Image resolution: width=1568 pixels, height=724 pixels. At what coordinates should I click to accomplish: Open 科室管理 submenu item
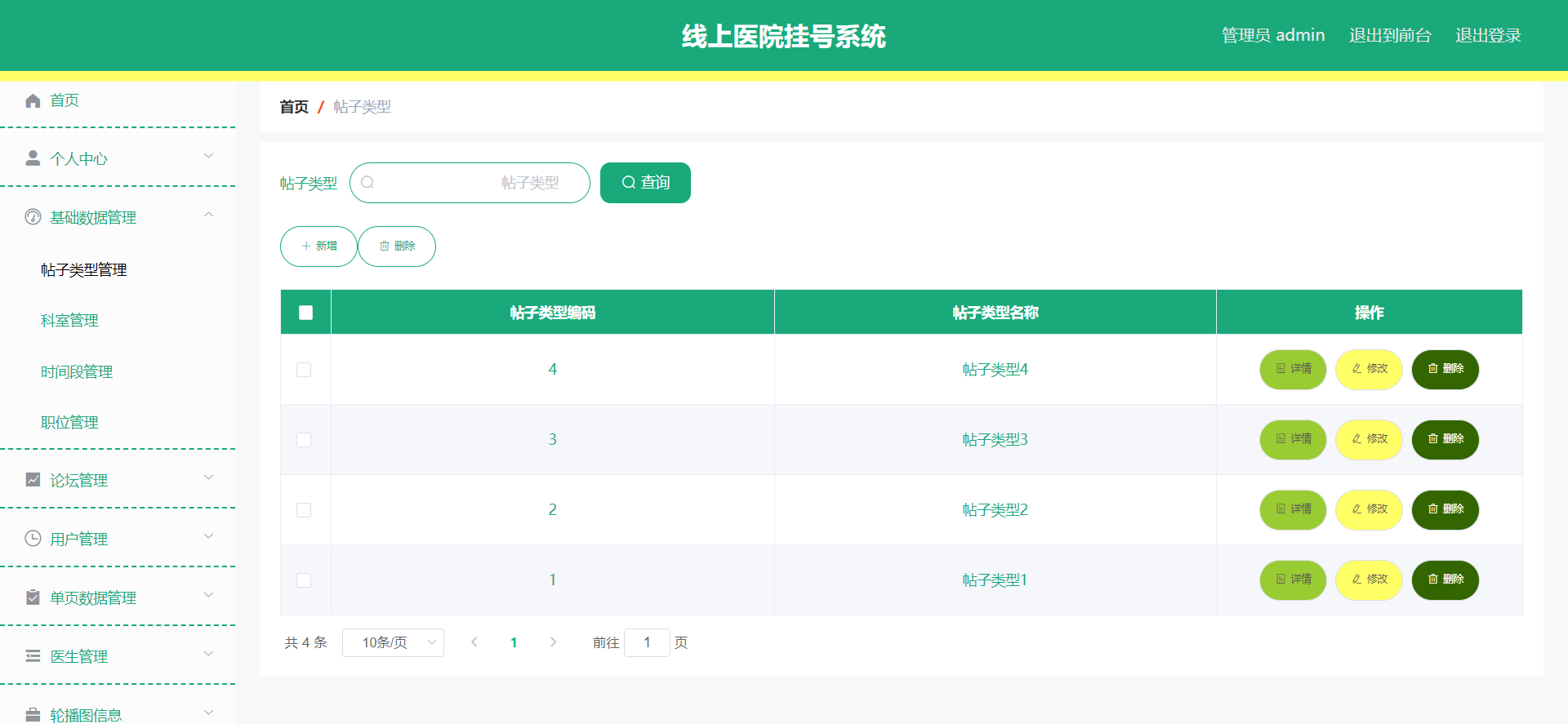69,321
